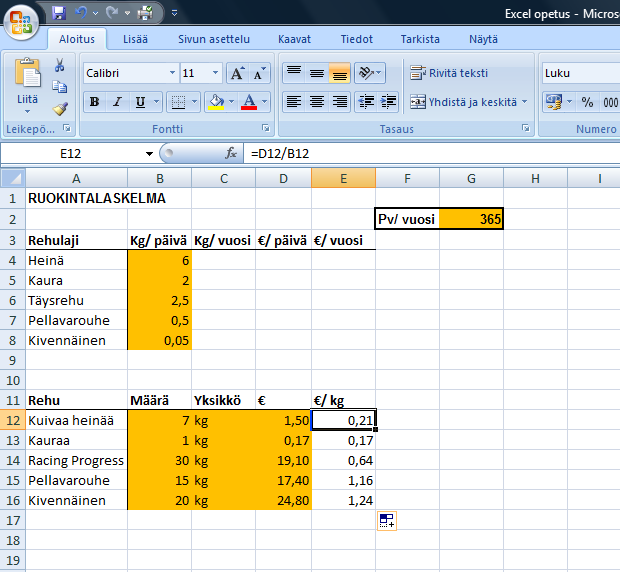Select cell G2 containing 365
The width and height of the screenshot is (620, 572).
(471, 219)
